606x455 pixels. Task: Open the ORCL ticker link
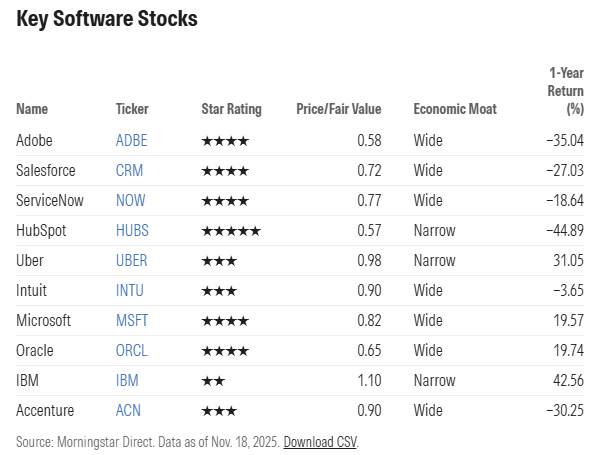click(132, 351)
